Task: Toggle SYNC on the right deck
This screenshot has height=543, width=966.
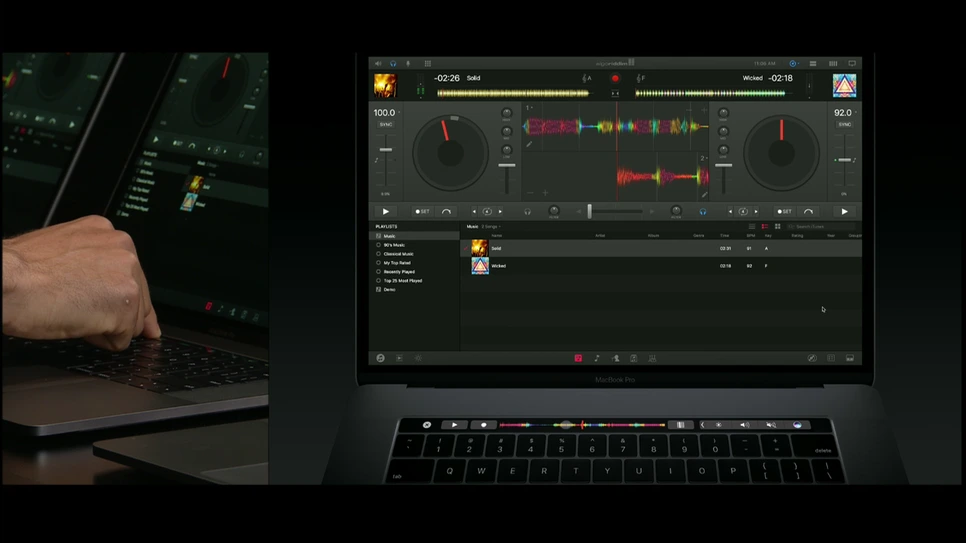Action: click(845, 125)
